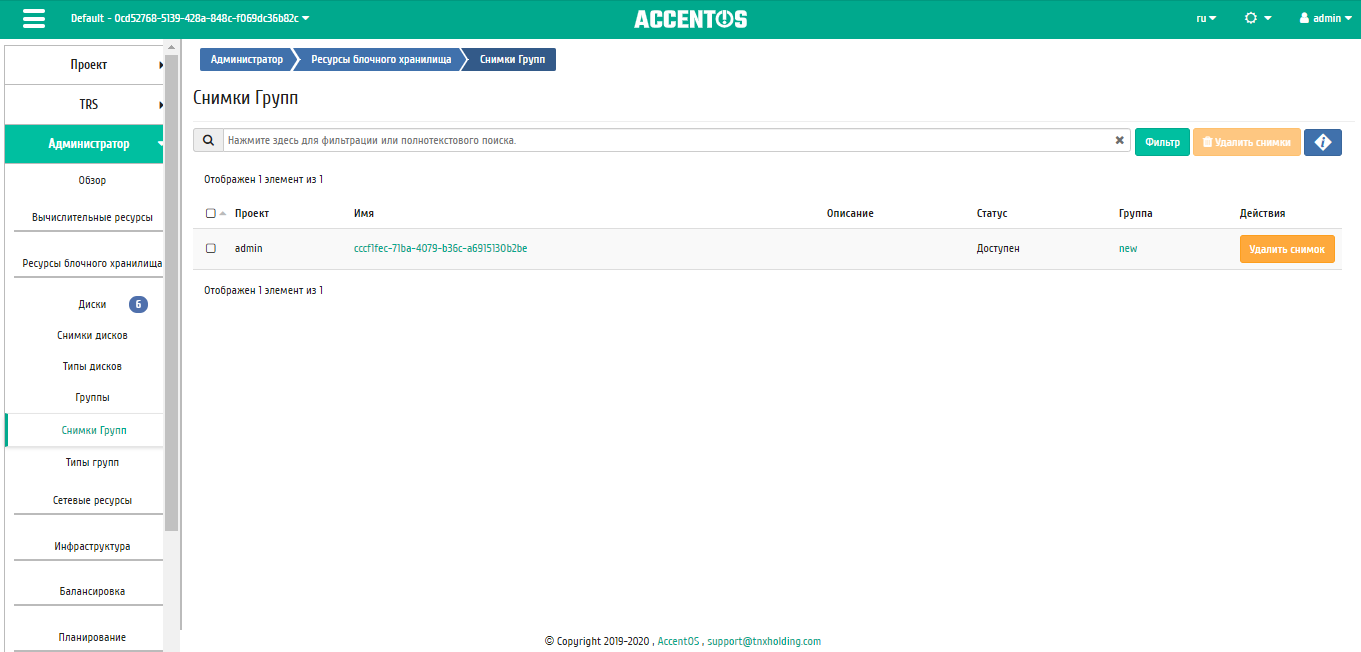Click the search magnifier icon
The width and height of the screenshot is (1361, 652).
[208, 141]
